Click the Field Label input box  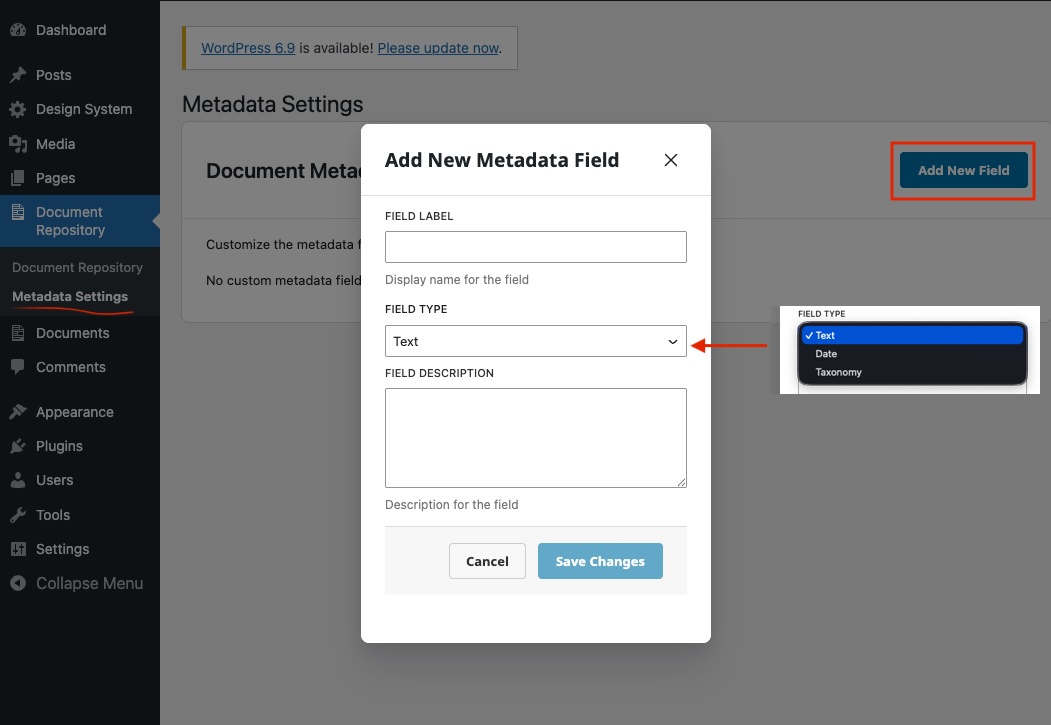535,247
